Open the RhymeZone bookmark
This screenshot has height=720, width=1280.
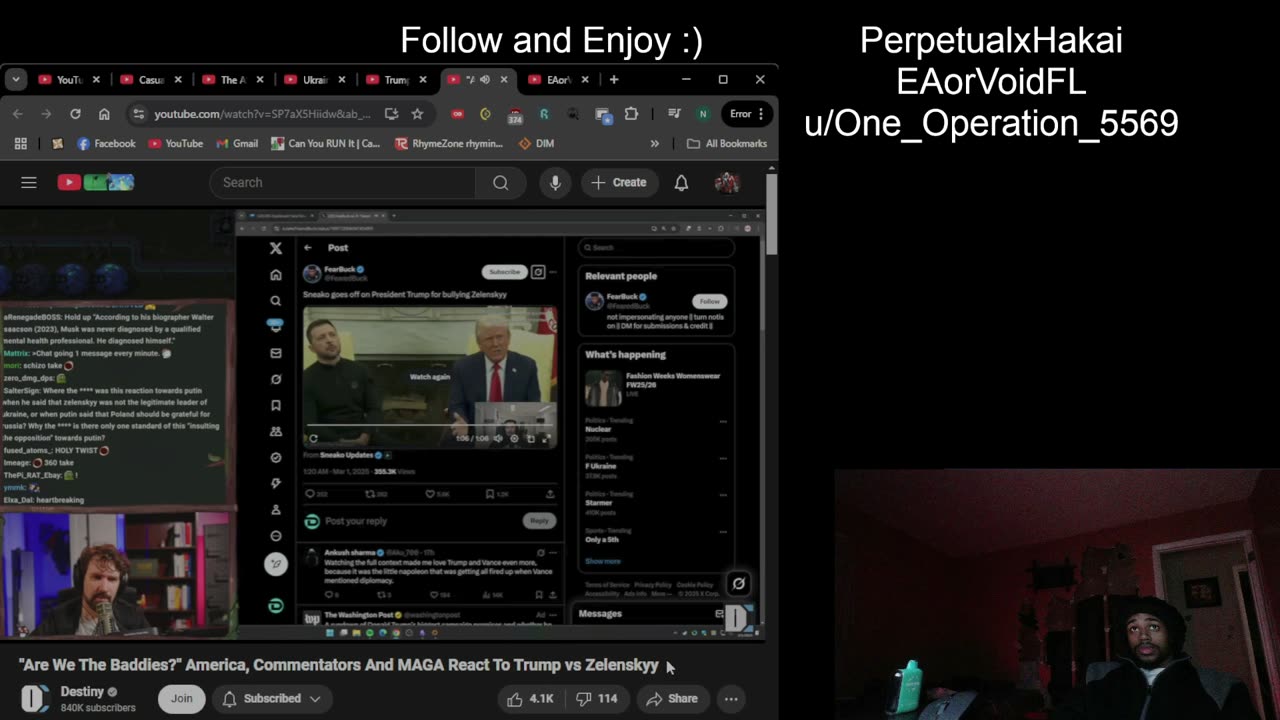pos(449,144)
